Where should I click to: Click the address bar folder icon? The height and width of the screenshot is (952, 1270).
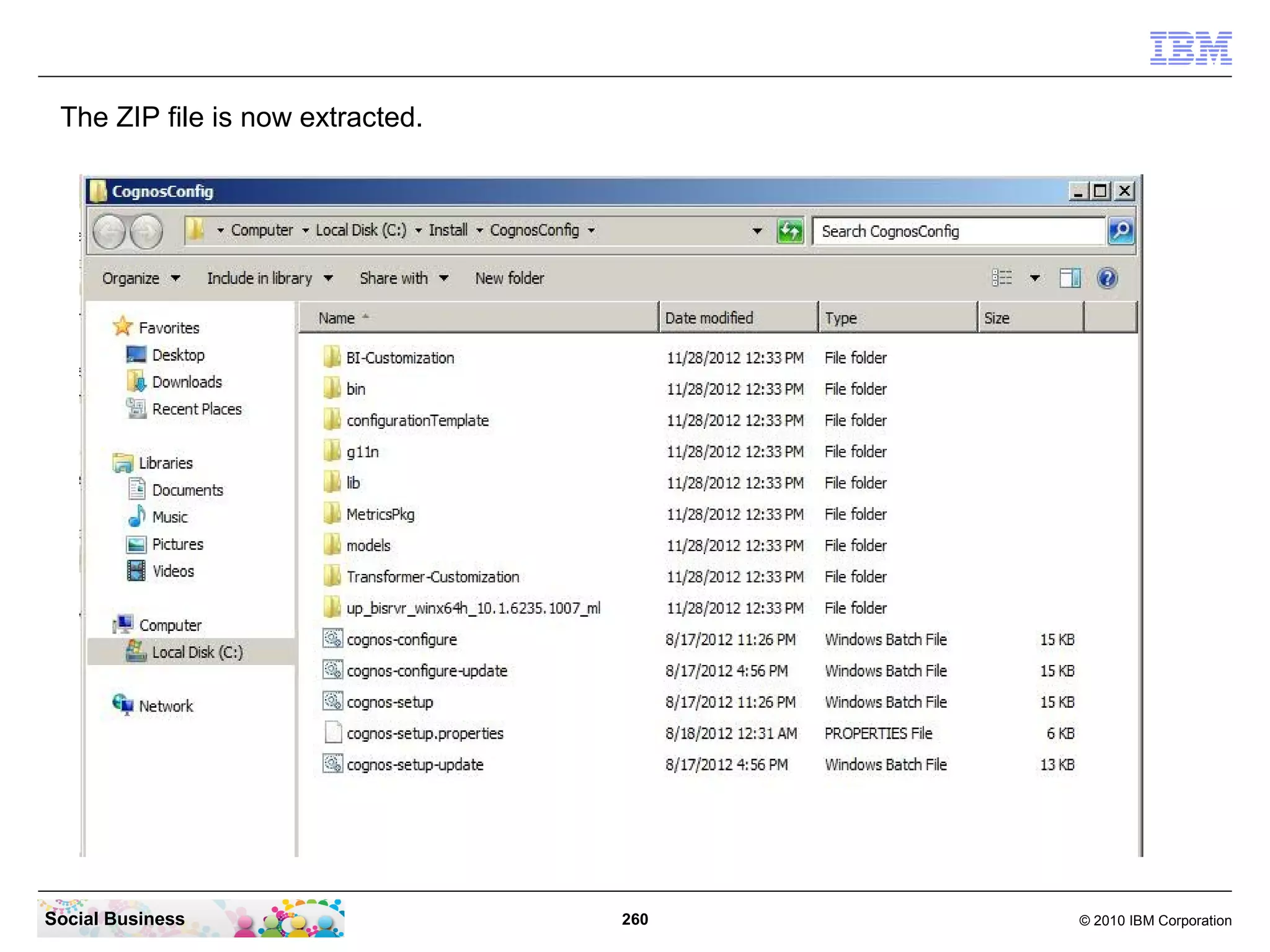click(195, 231)
